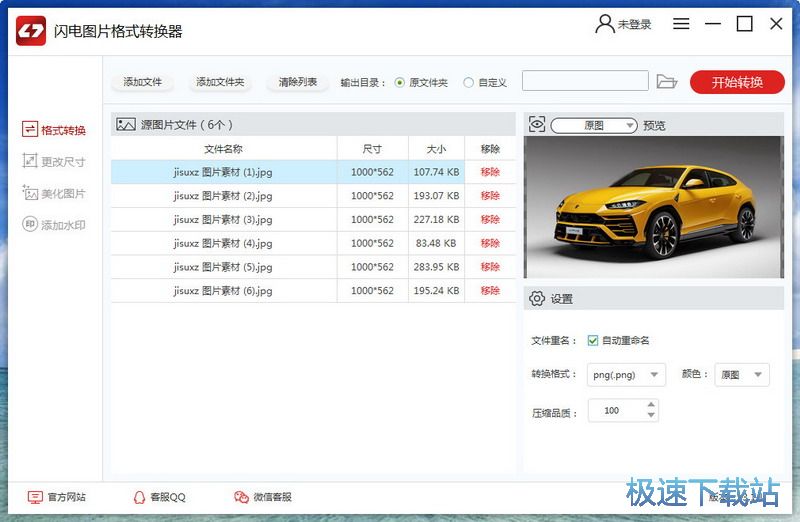
Task: Click the eye preview icon
Action: (x=537, y=125)
